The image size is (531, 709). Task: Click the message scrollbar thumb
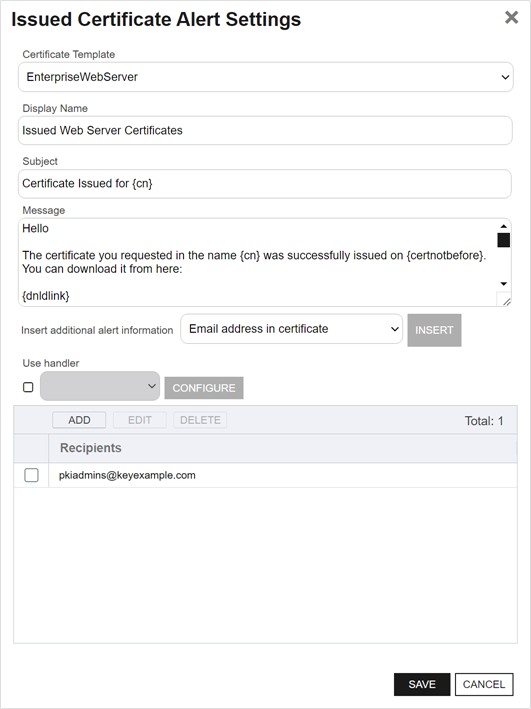[503, 240]
